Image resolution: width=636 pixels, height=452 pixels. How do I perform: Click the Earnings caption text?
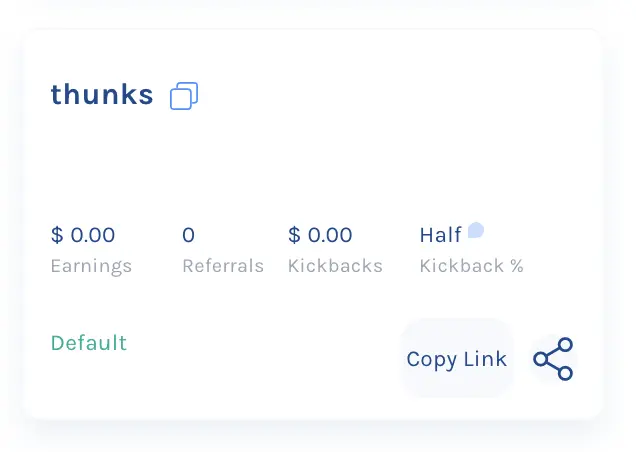tap(91, 267)
